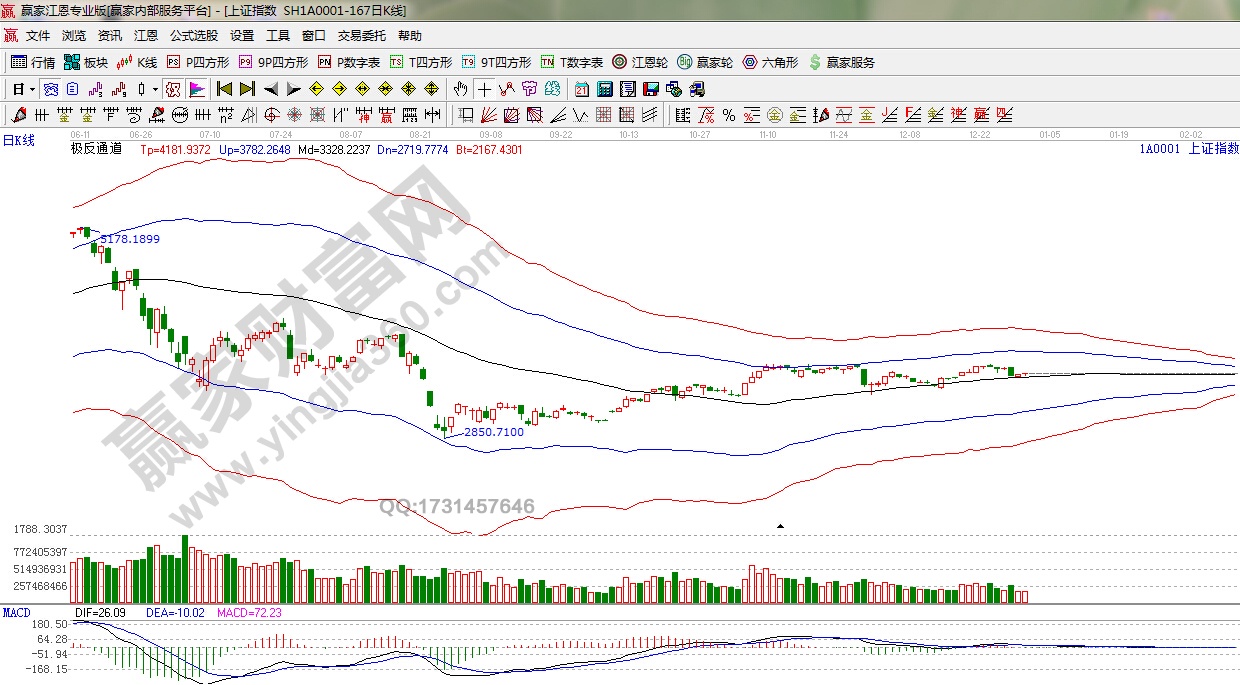Open the 江恩 menu

tap(146, 35)
